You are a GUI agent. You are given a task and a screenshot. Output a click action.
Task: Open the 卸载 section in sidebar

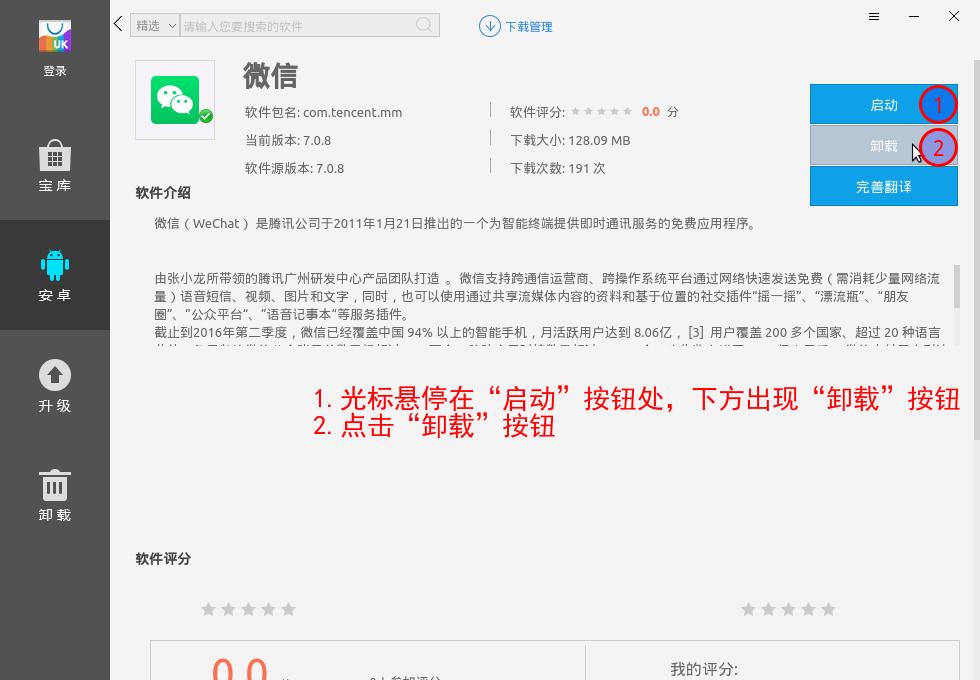(55, 495)
